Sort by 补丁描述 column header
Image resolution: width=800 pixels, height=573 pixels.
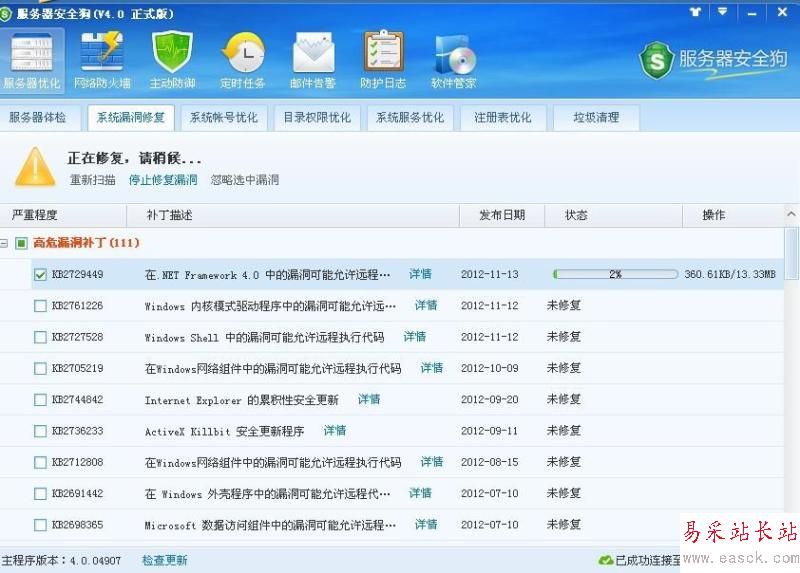click(293, 215)
